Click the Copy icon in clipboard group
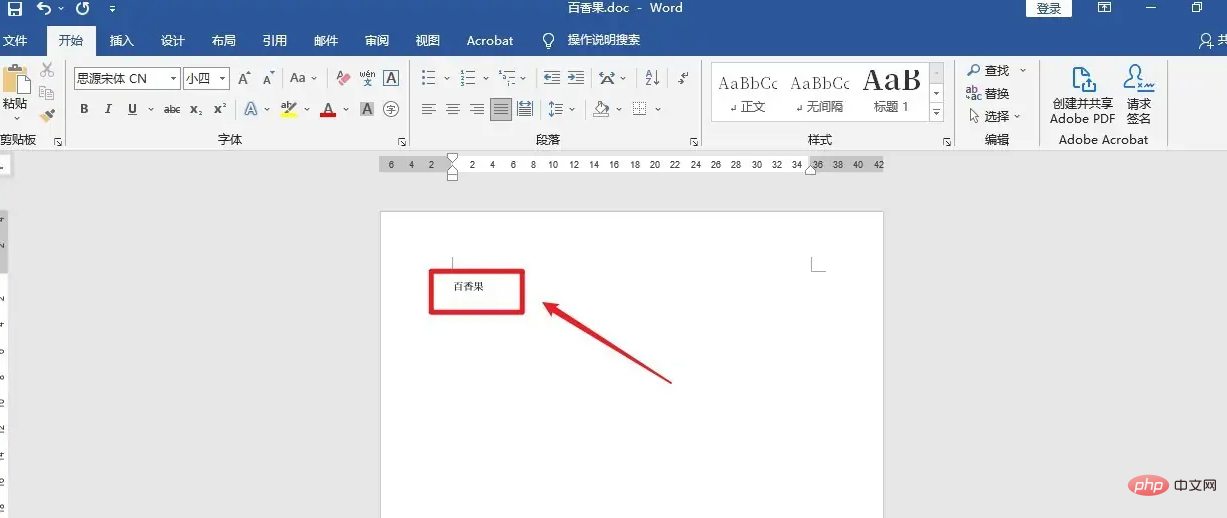 pyautogui.click(x=47, y=93)
